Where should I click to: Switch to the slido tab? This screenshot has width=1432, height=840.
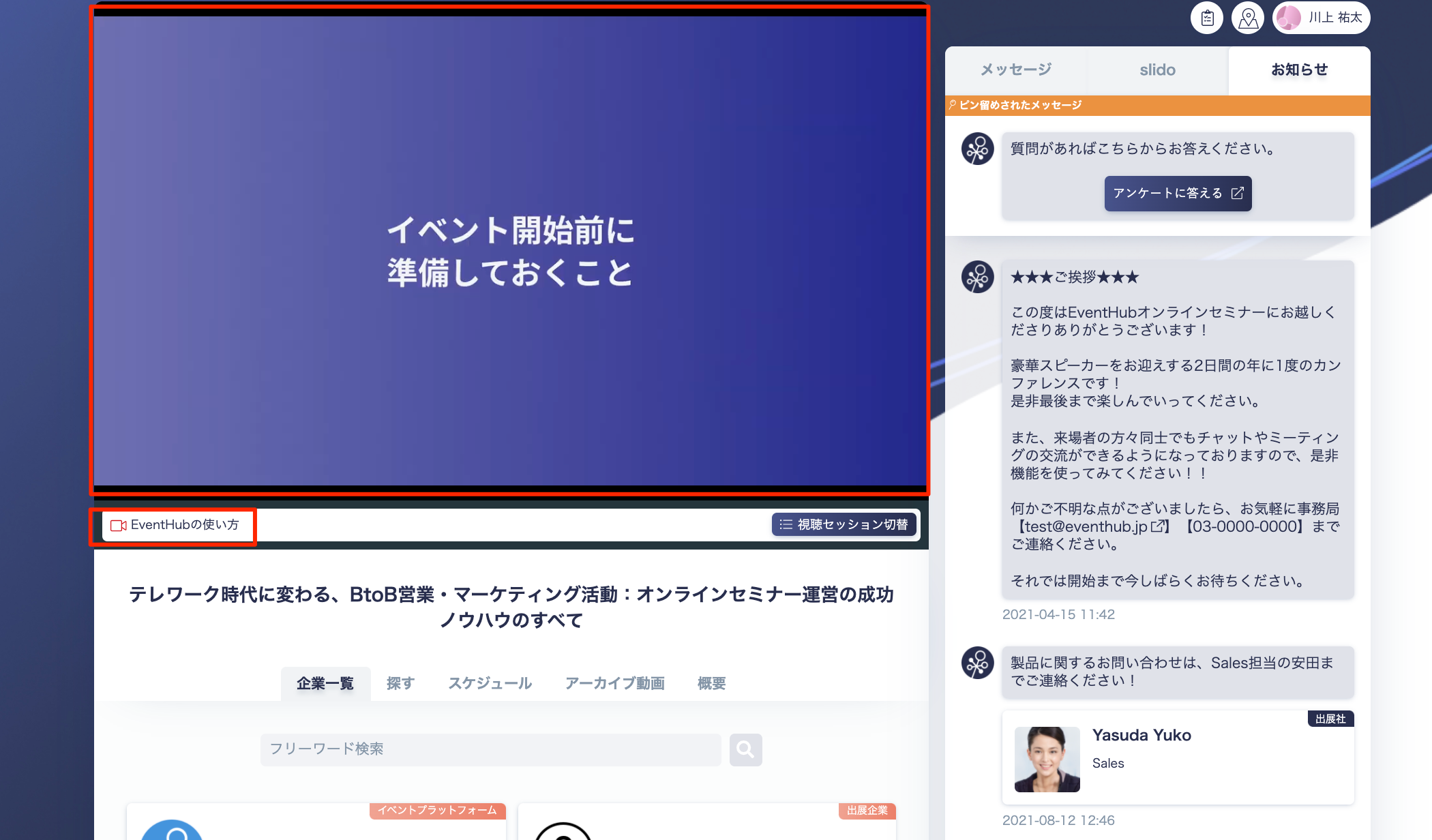point(1158,70)
